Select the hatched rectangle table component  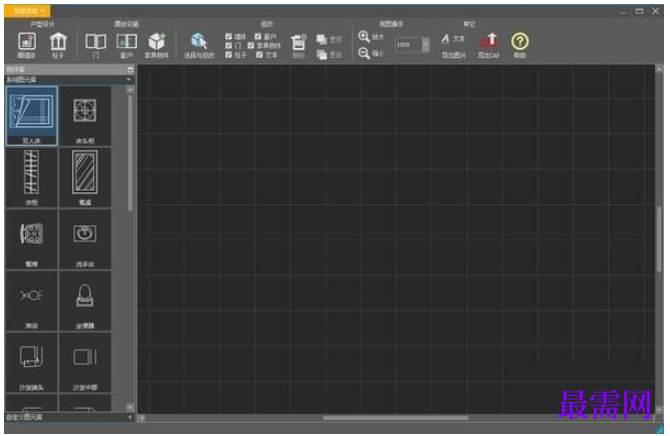pos(85,178)
